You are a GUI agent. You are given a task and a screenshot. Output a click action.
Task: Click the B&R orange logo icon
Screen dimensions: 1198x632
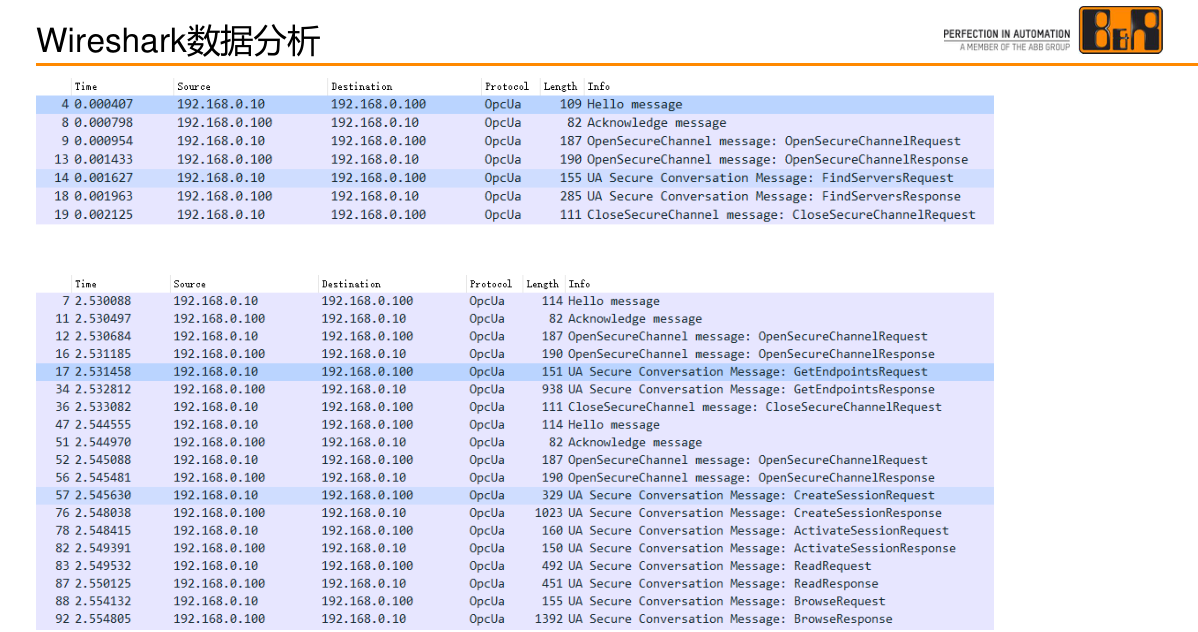pyautogui.click(x=1119, y=30)
